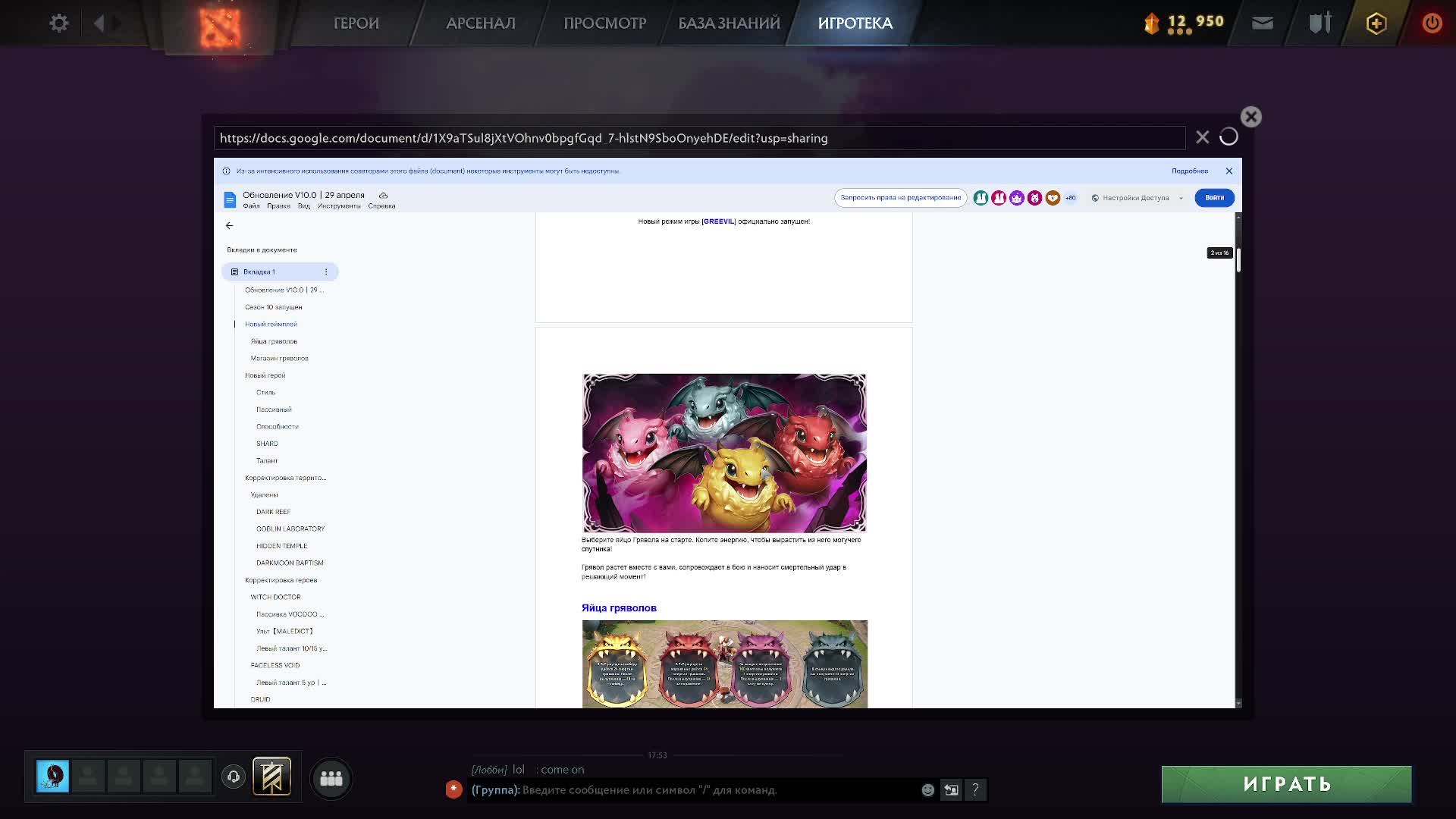Open the friends list icon near chat
The width and height of the screenshot is (1456, 819).
330,777
